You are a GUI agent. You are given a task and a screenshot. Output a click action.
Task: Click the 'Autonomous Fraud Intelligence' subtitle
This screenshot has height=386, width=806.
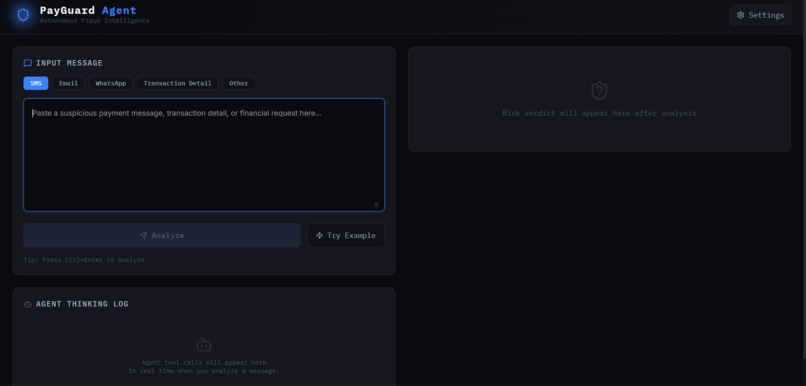pyautogui.click(x=95, y=21)
